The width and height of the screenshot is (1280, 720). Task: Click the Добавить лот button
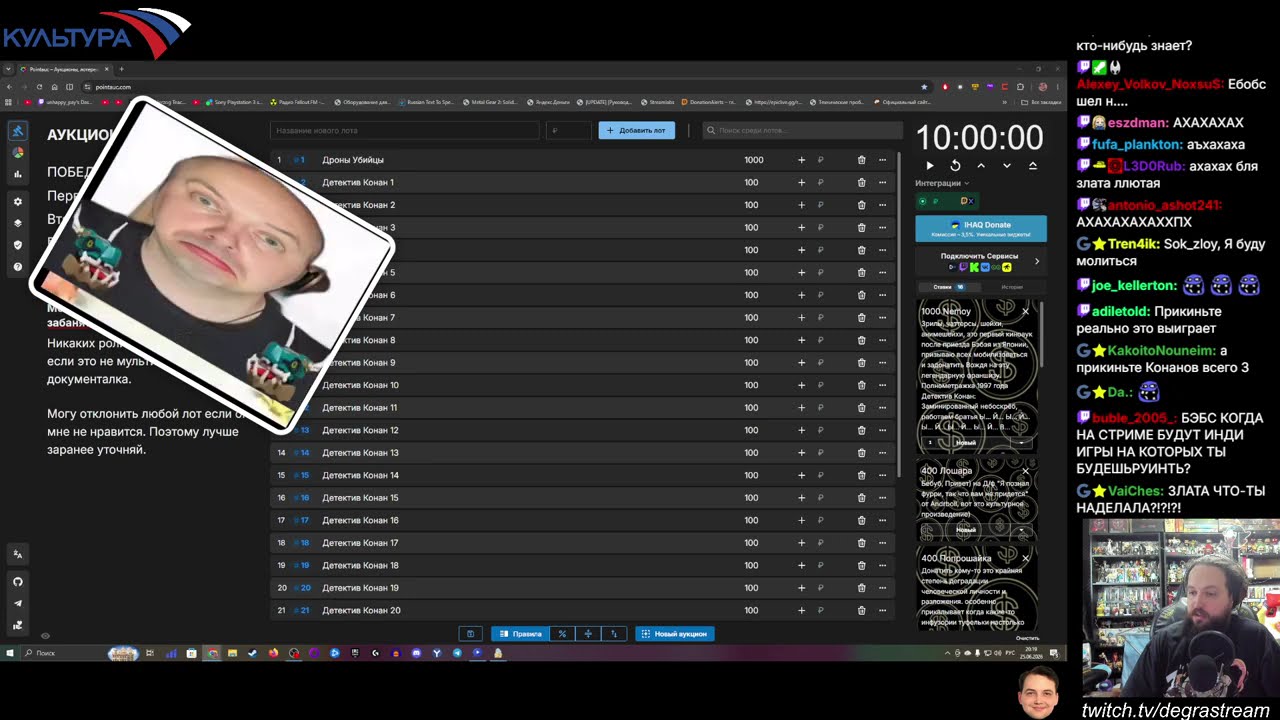637,130
